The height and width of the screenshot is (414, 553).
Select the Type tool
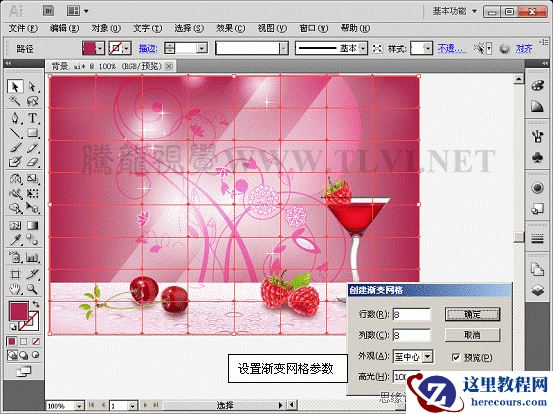pos(32,118)
